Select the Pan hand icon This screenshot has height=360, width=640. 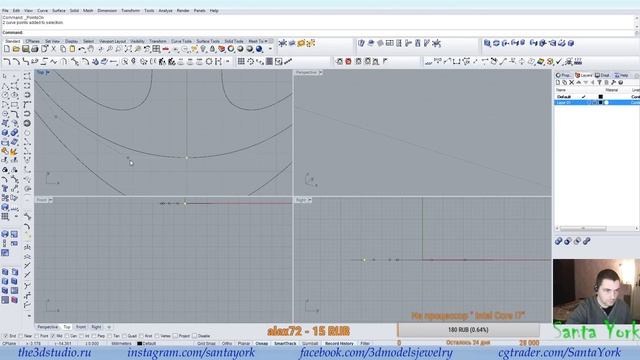[91, 49]
